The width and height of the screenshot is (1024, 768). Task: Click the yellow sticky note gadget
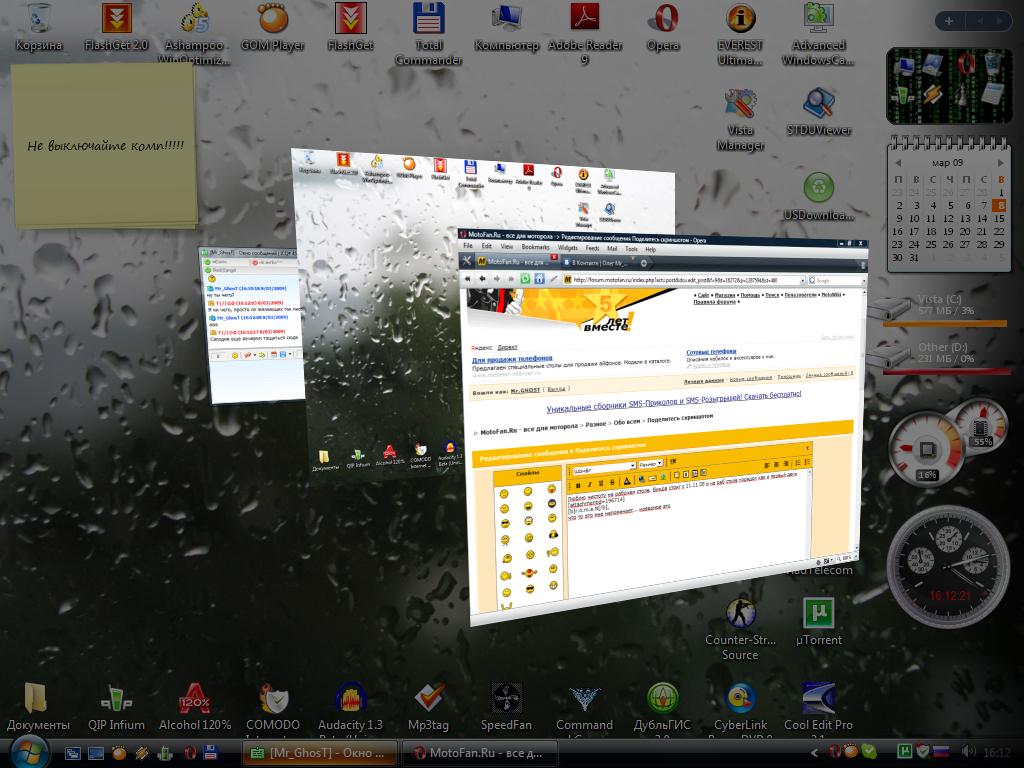[104, 145]
